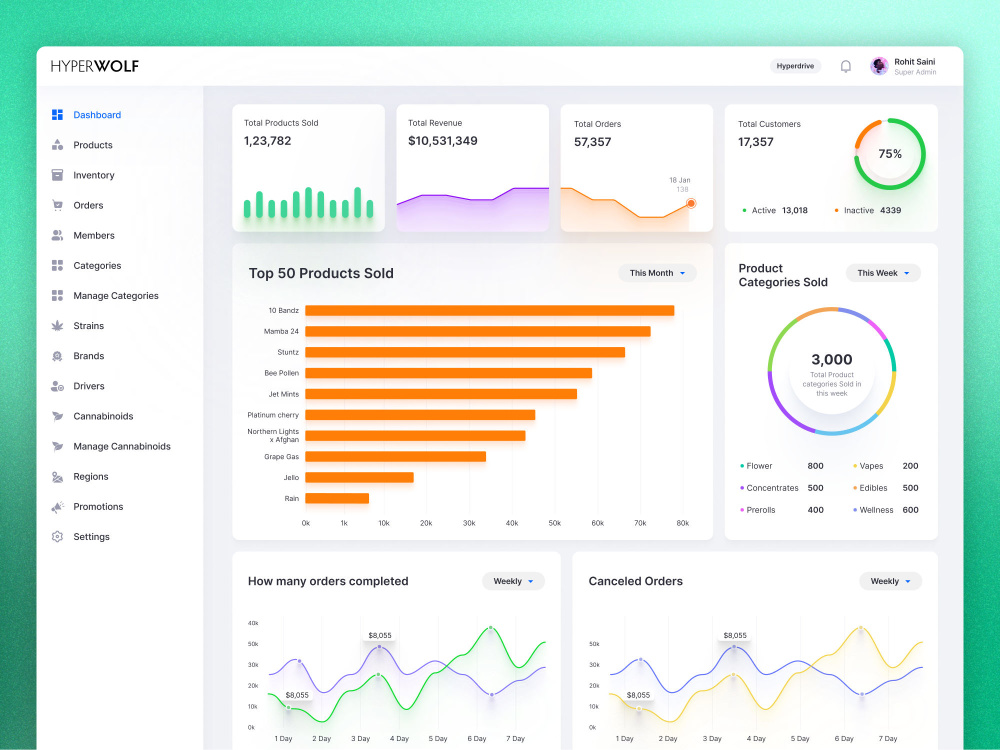This screenshot has width=1000, height=750.
Task: Click the Edibles legend entry
Action: pos(886,488)
